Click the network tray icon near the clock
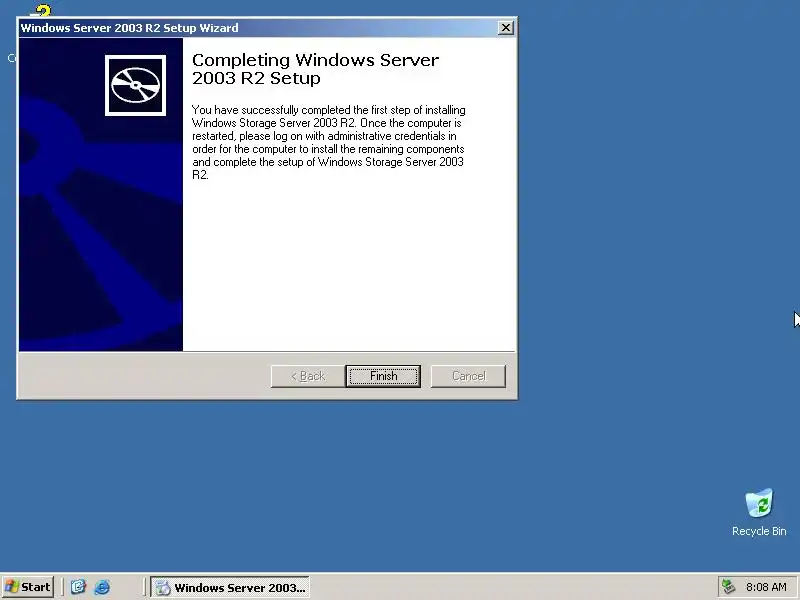 pos(729,587)
